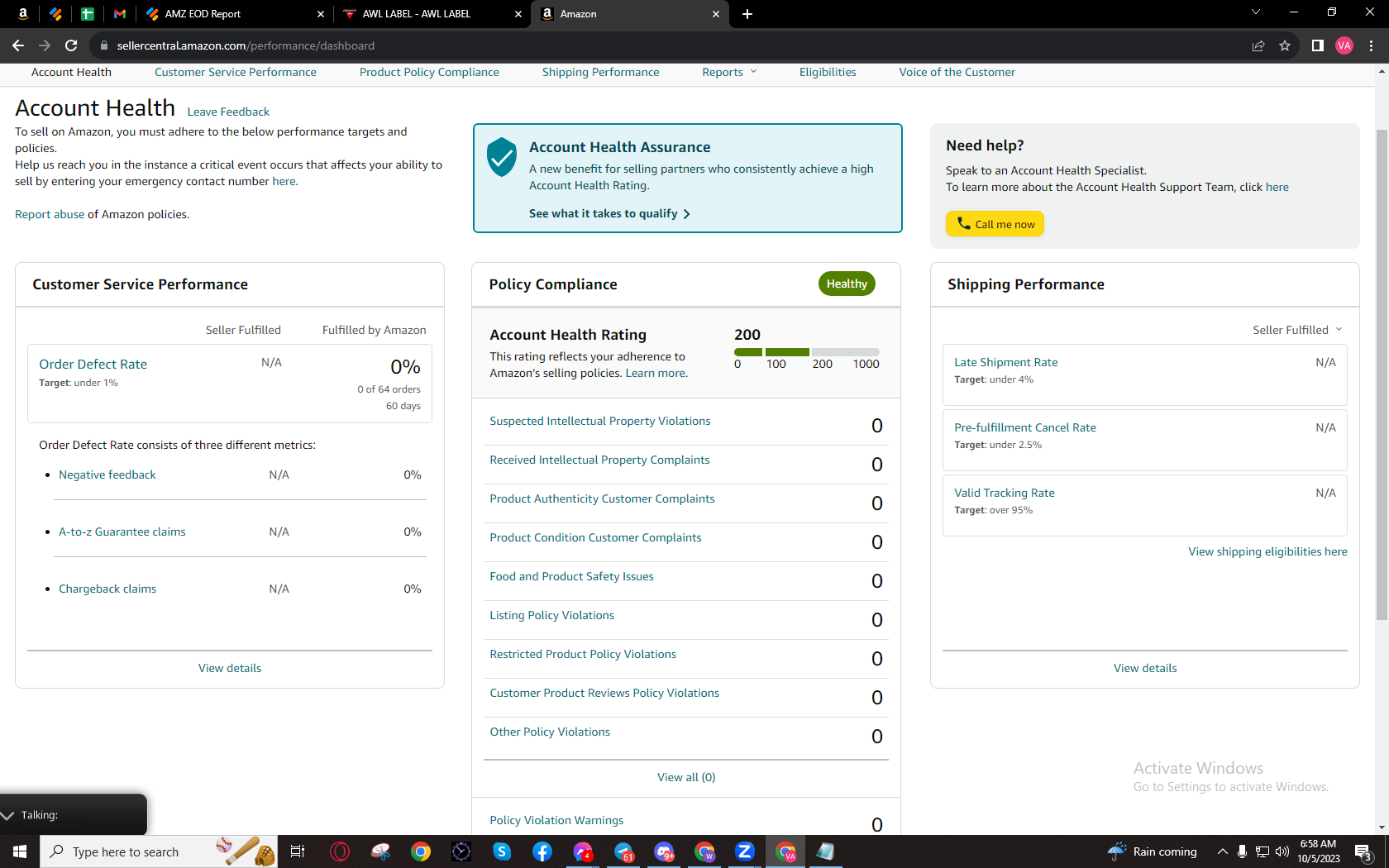
Task: Click the share page icon in address bar
Action: (x=1258, y=45)
